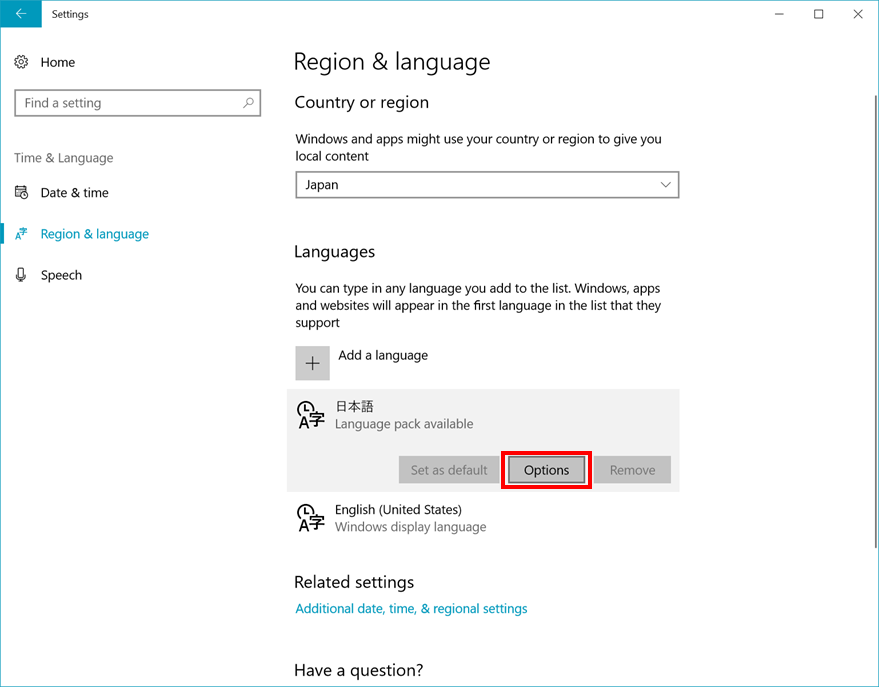
Task: Click the Windows display language text
Action: [x=410, y=527]
